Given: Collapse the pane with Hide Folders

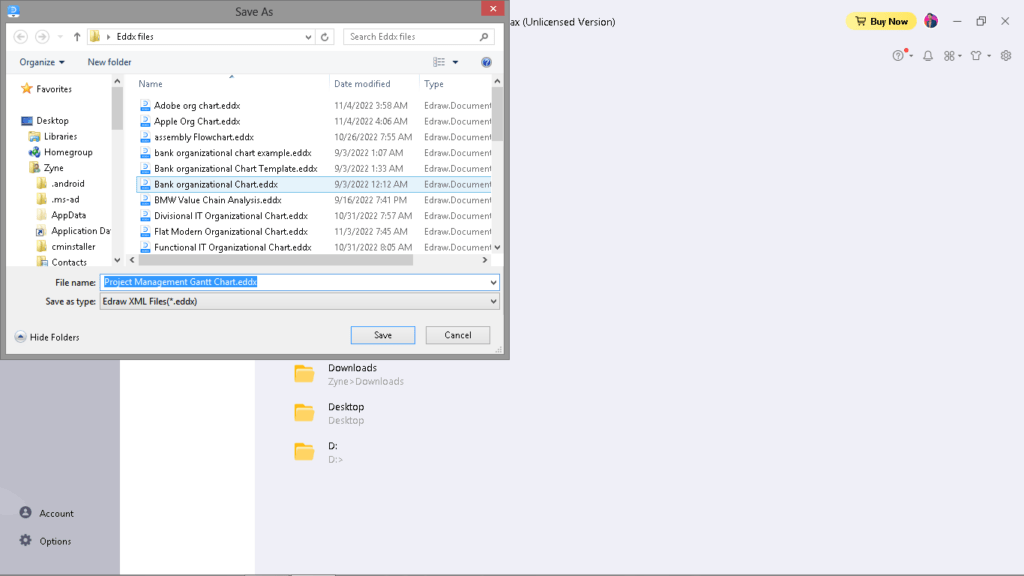Looking at the screenshot, I should coord(47,337).
